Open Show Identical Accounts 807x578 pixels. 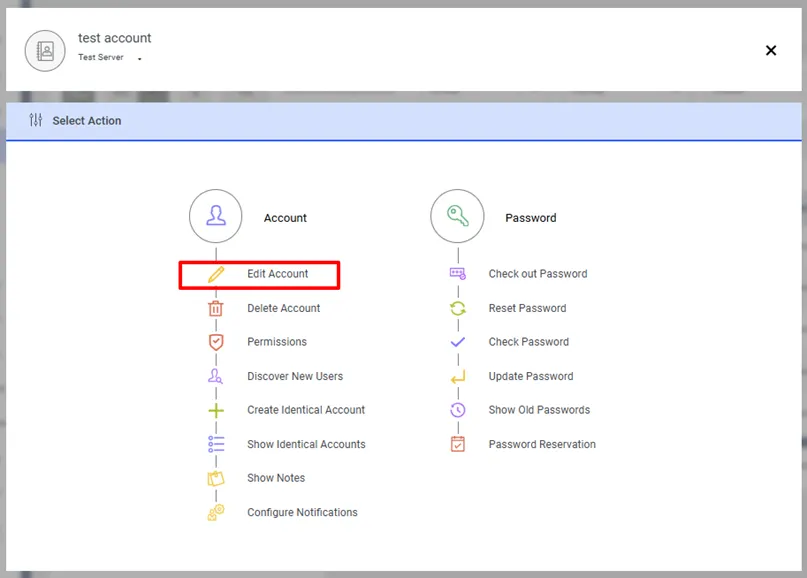(306, 444)
